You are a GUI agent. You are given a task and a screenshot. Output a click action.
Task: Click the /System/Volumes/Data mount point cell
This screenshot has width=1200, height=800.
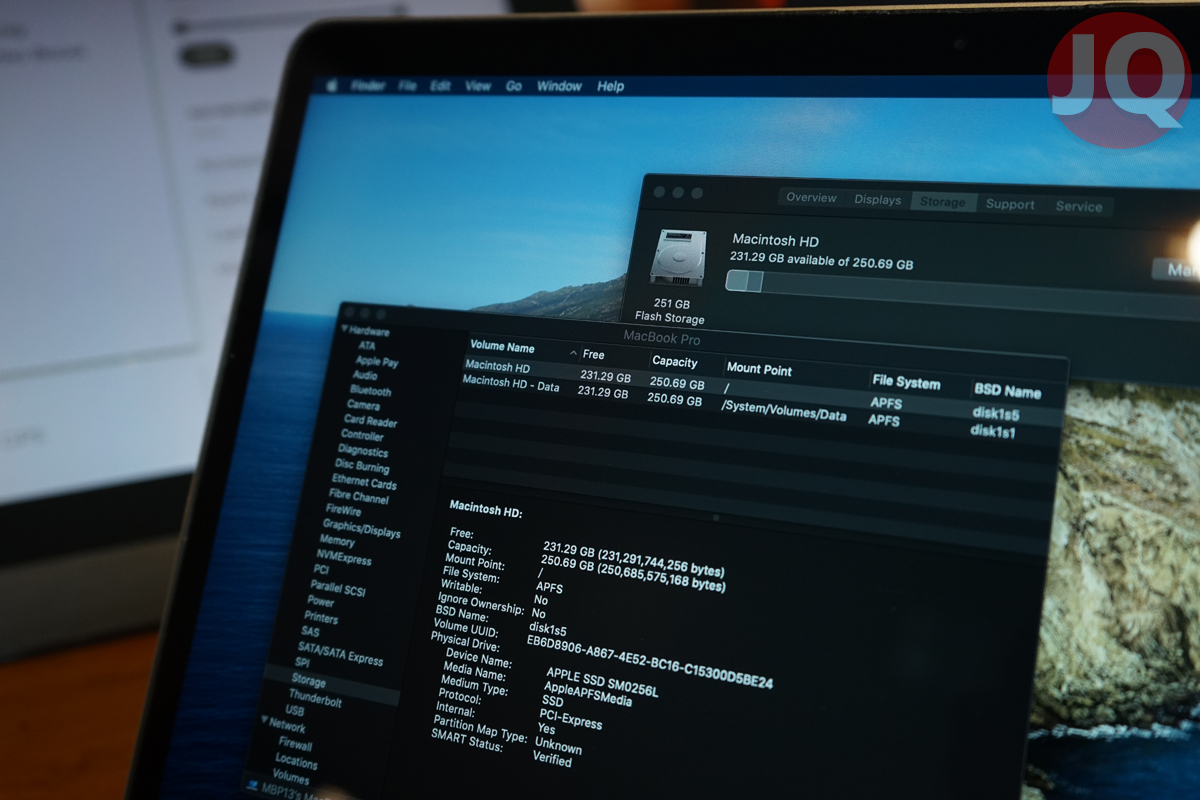pyautogui.click(x=783, y=410)
